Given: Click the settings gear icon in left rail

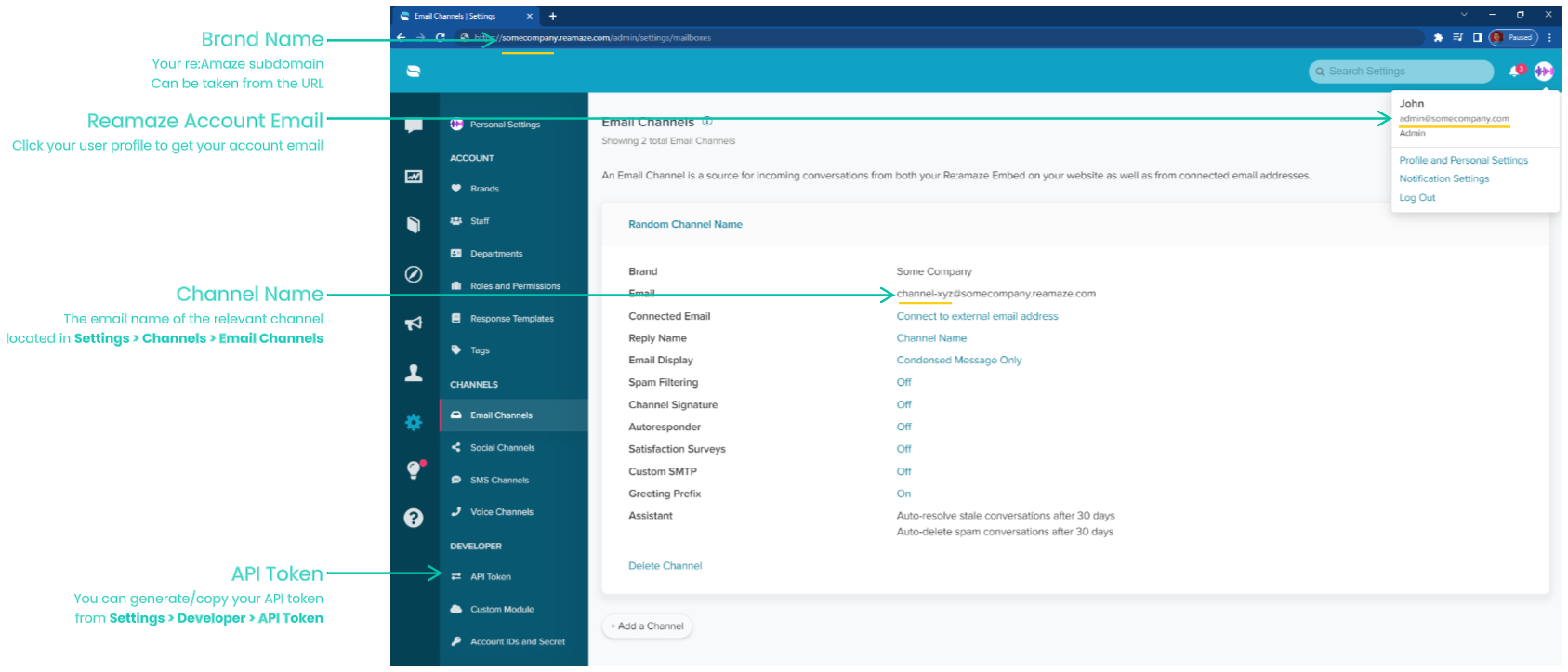Looking at the screenshot, I should [x=414, y=422].
